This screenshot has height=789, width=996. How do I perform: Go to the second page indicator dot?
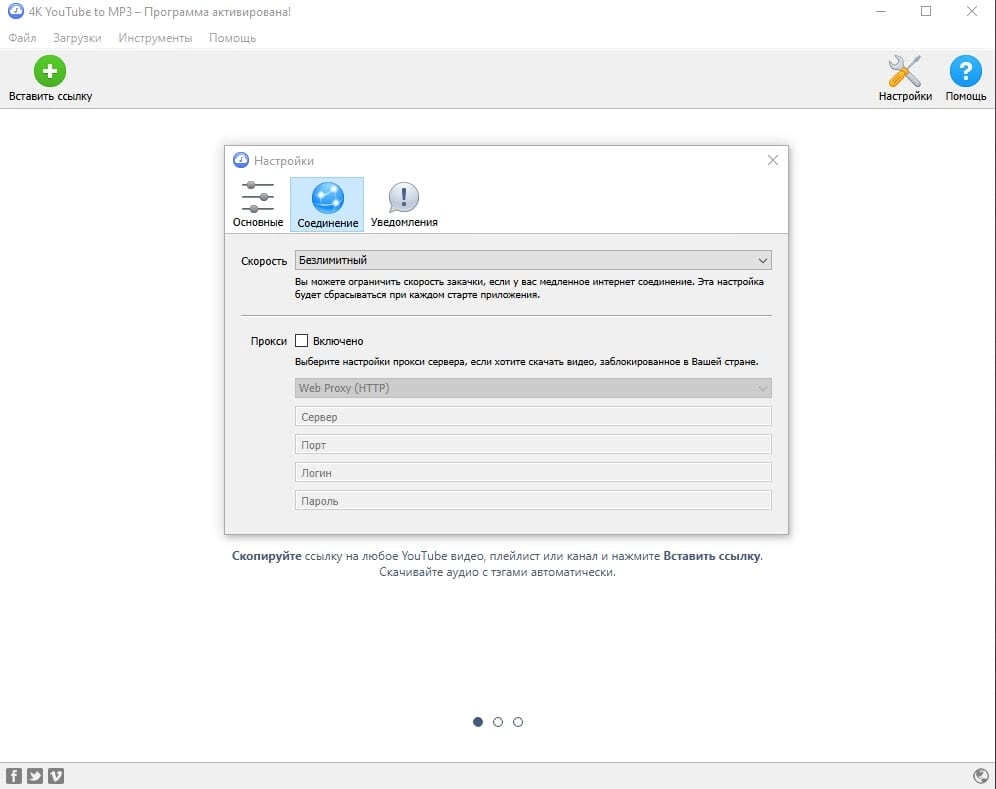tap(498, 722)
